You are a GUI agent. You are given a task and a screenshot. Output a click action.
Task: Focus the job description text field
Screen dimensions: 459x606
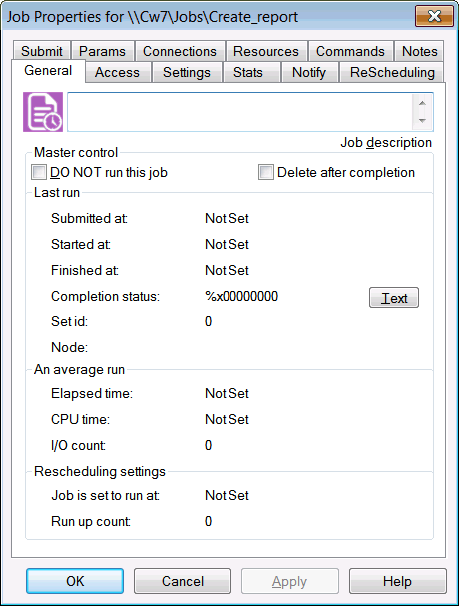(240, 112)
